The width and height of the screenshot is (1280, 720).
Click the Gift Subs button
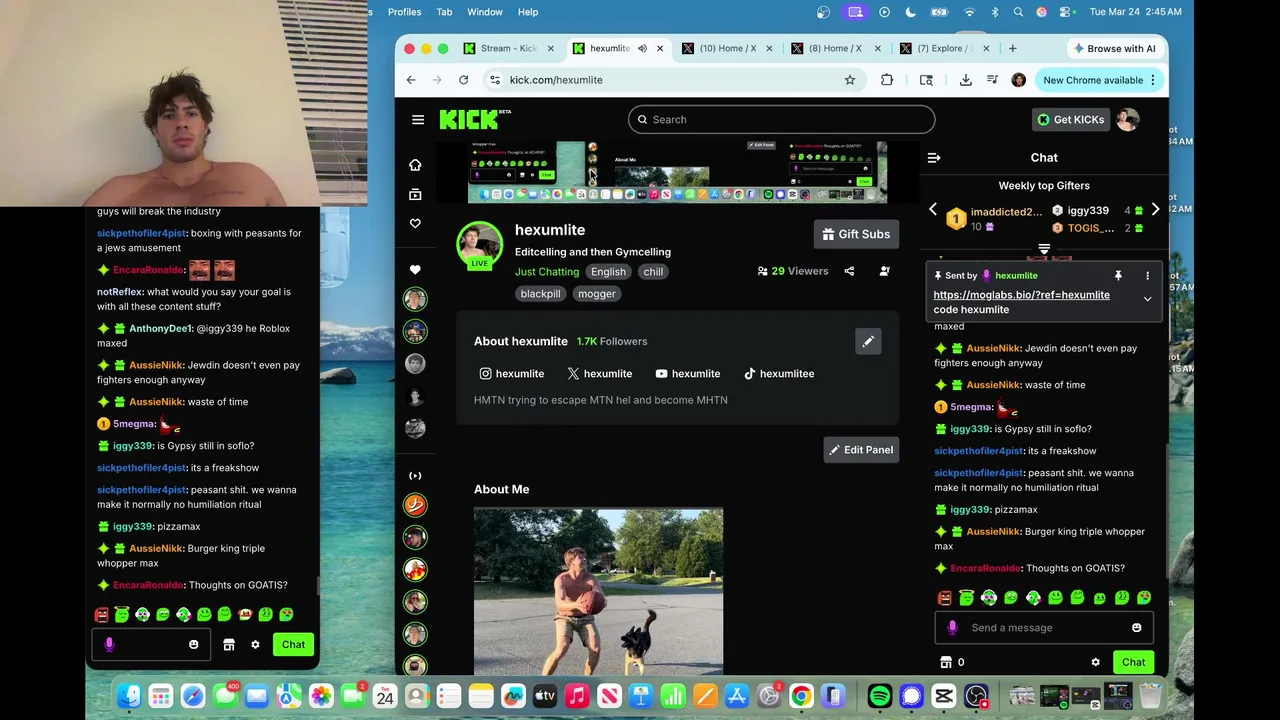856,234
